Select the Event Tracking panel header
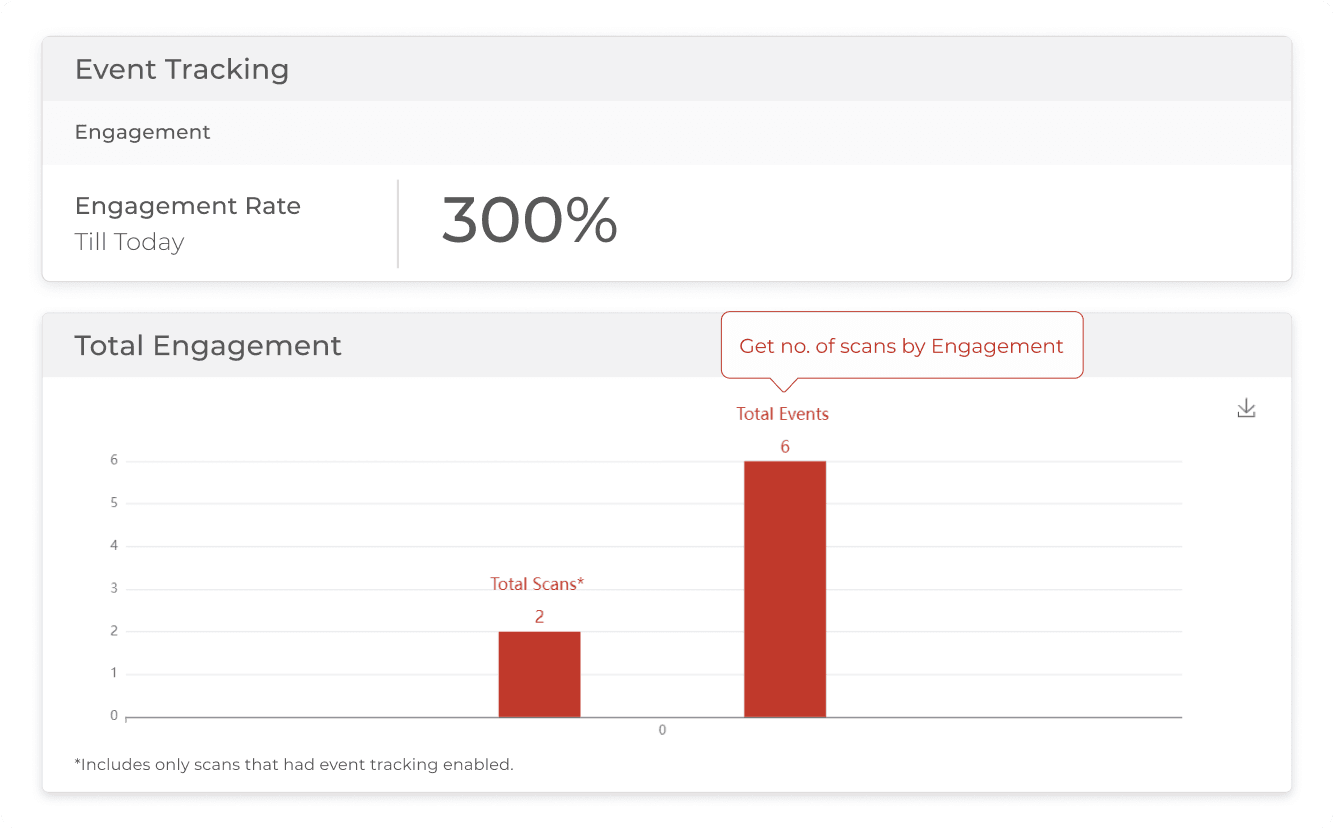1333x829 pixels. click(182, 69)
